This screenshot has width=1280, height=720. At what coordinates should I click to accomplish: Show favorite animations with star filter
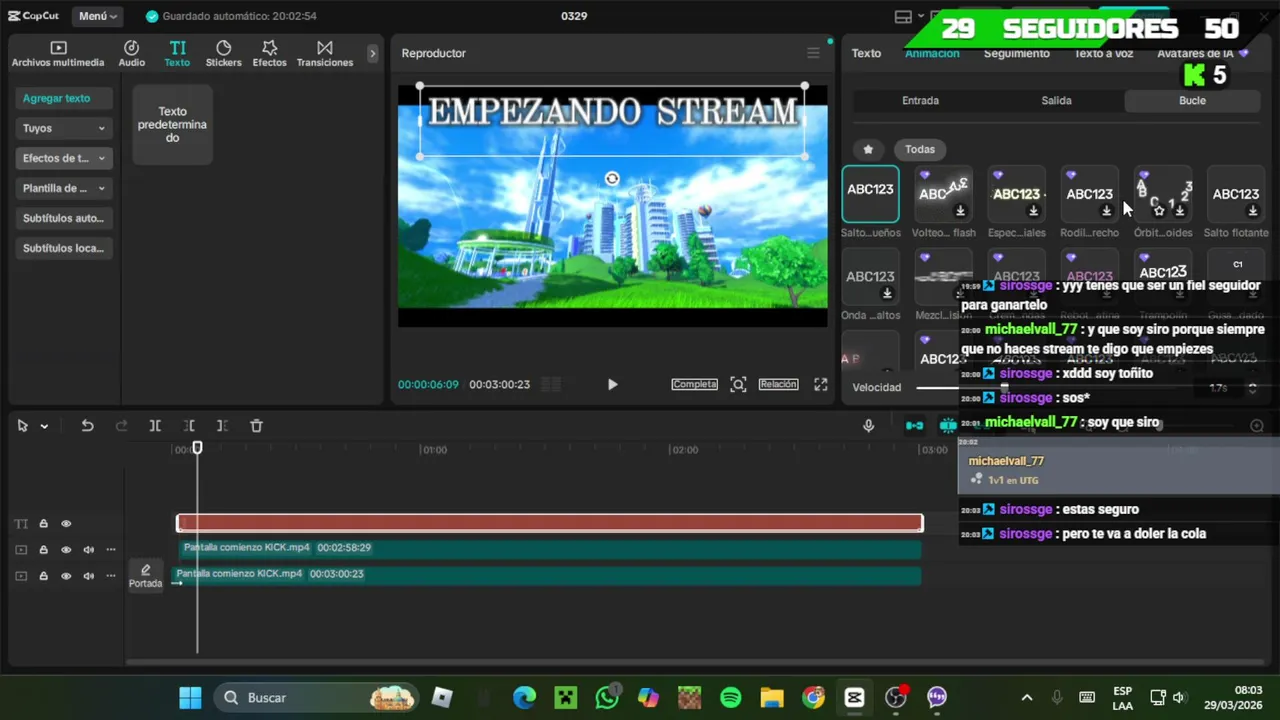coord(868,149)
